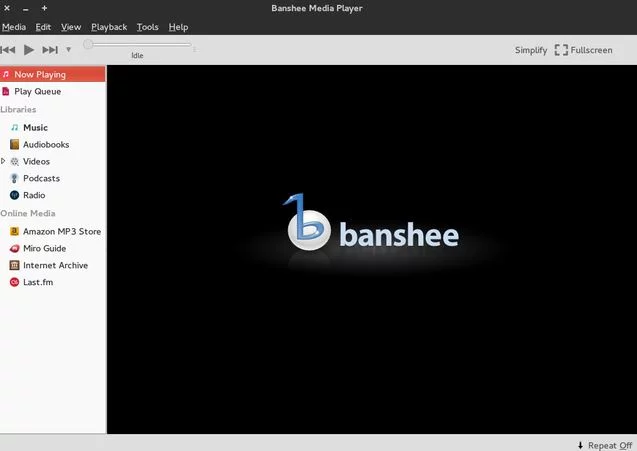Click the volume control beside seek bar
Image resolution: width=637 pixels, height=451 pixels.
195,50
